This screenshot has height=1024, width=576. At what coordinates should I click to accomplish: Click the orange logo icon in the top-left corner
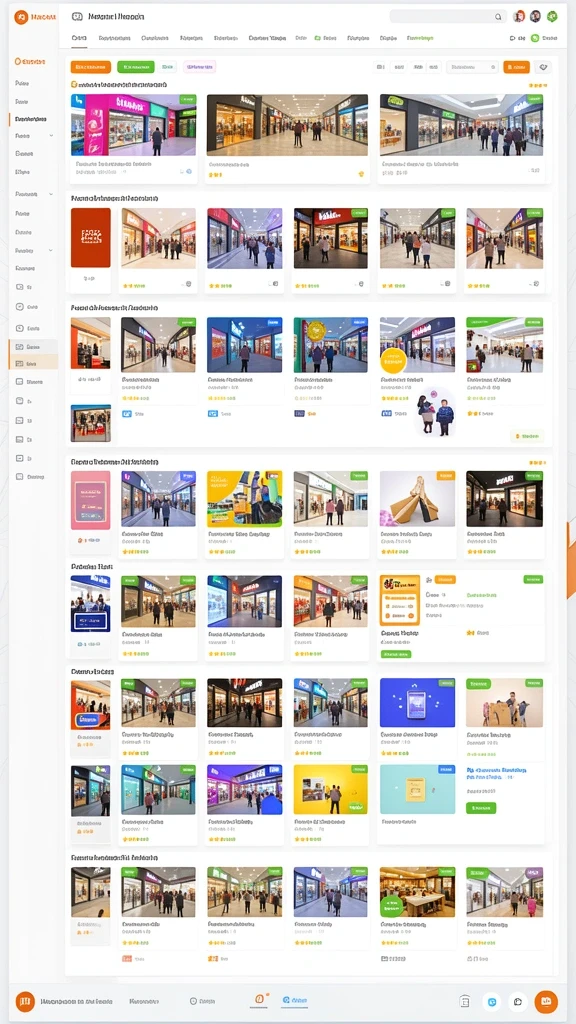click(21, 17)
